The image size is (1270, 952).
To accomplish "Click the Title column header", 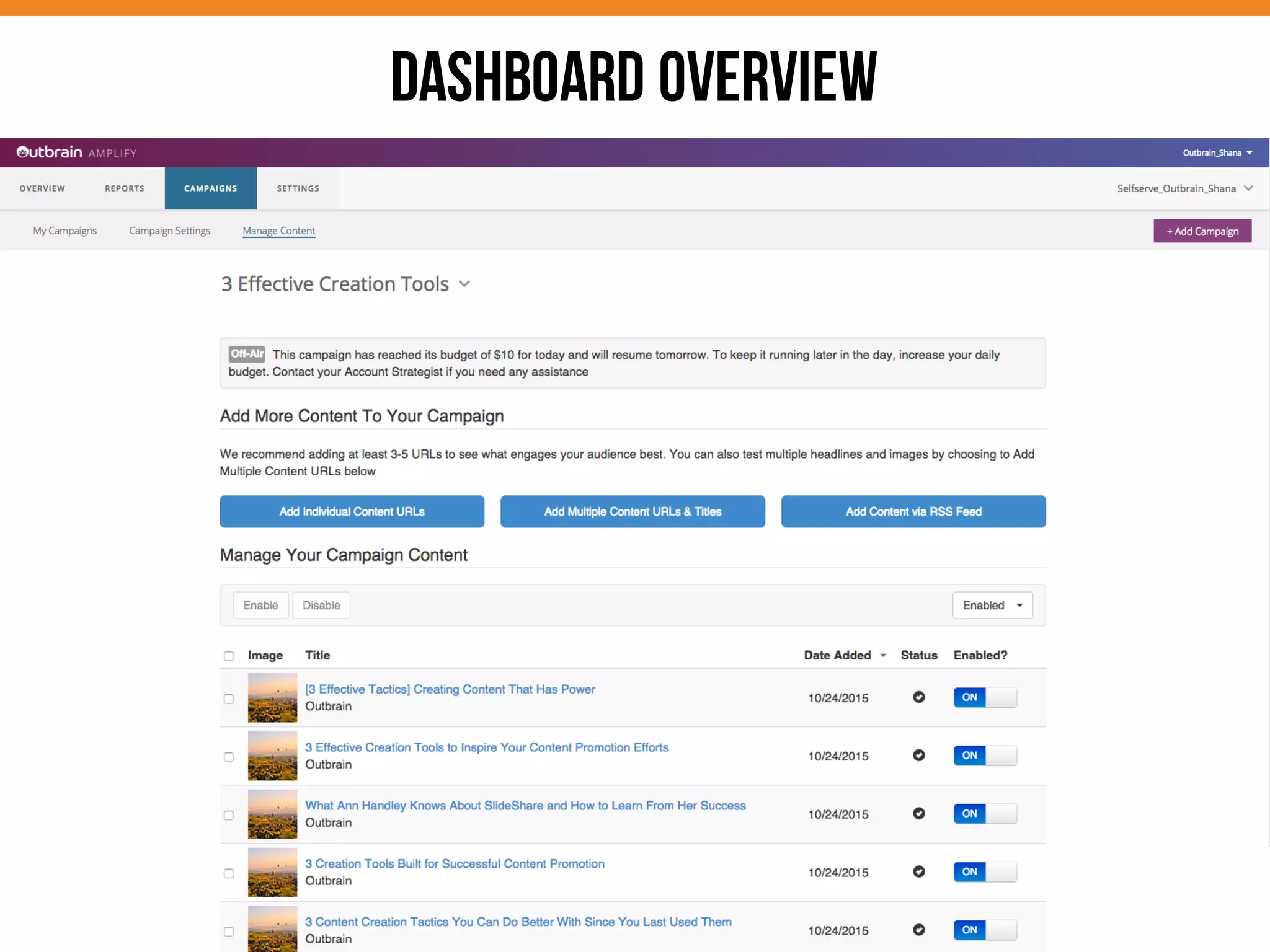I will click(317, 656).
